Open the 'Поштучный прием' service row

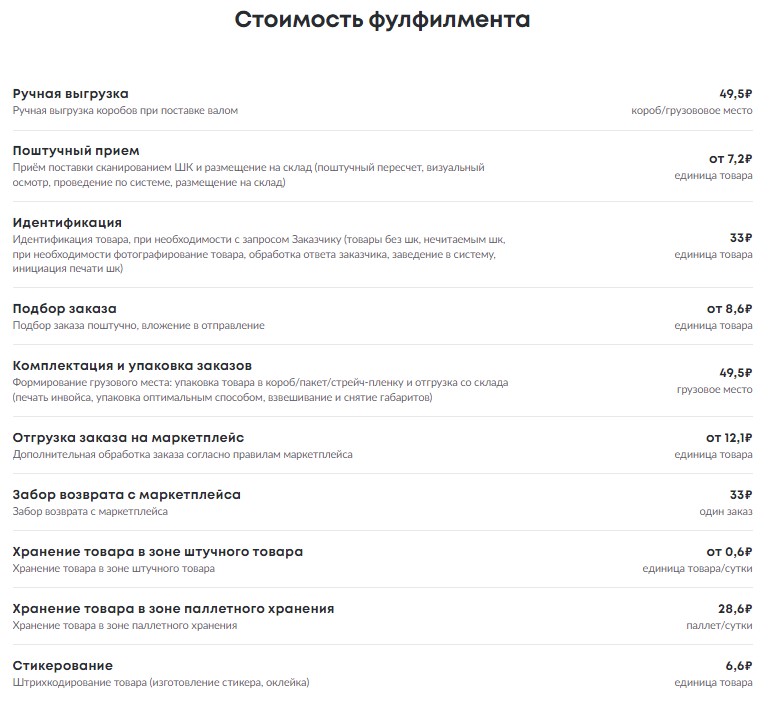pyautogui.click(x=383, y=167)
